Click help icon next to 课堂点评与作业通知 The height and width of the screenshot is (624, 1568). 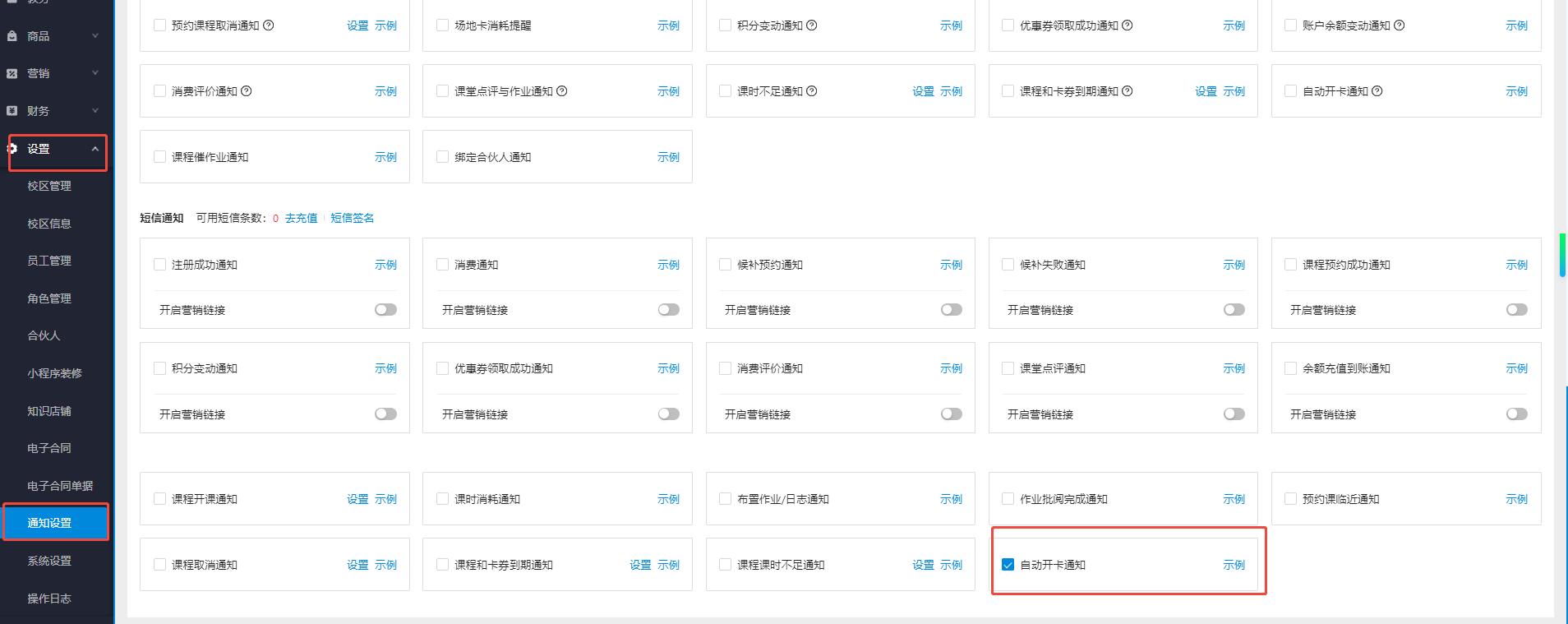click(x=561, y=91)
